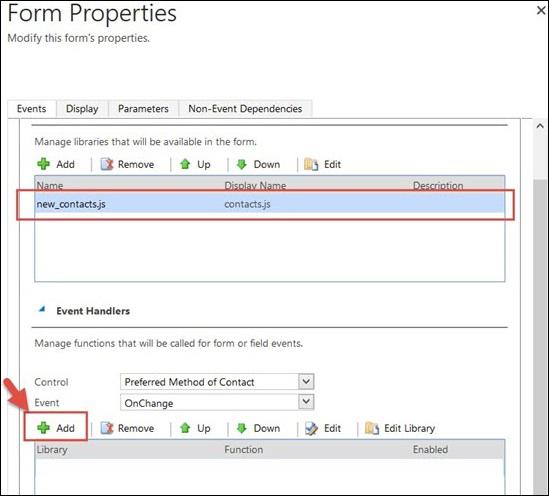The width and height of the screenshot is (549, 496).
Task: Click the green Up arrow in the libraries toolbar
Action: coord(185,164)
